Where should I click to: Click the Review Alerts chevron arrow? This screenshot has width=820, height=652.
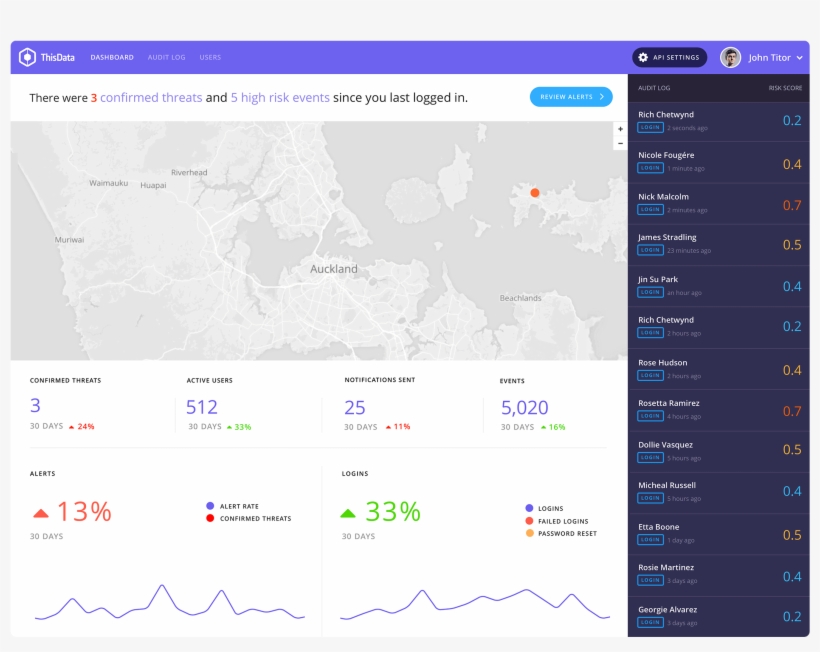(x=602, y=97)
